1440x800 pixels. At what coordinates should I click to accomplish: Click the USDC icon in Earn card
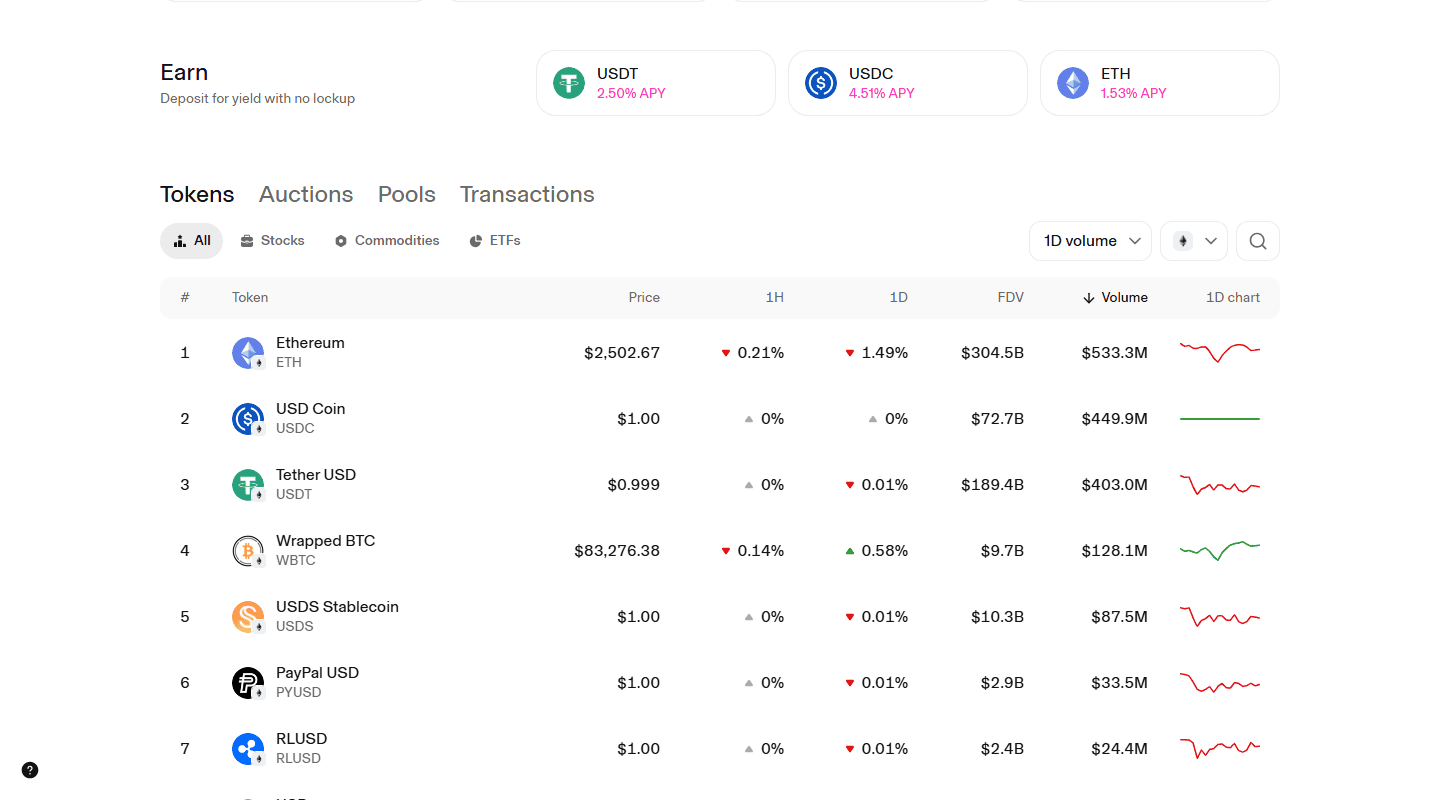821,83
